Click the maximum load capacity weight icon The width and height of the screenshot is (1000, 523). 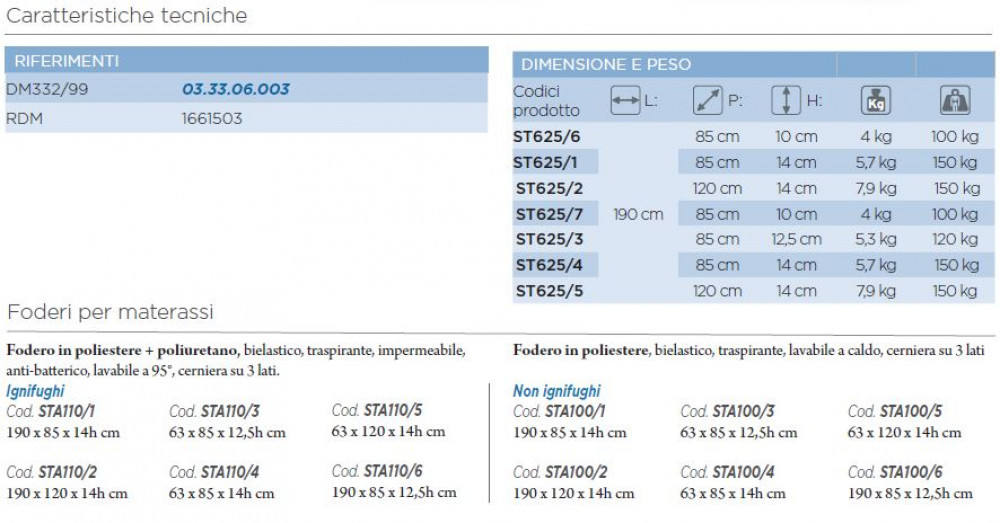coord(955,101)
